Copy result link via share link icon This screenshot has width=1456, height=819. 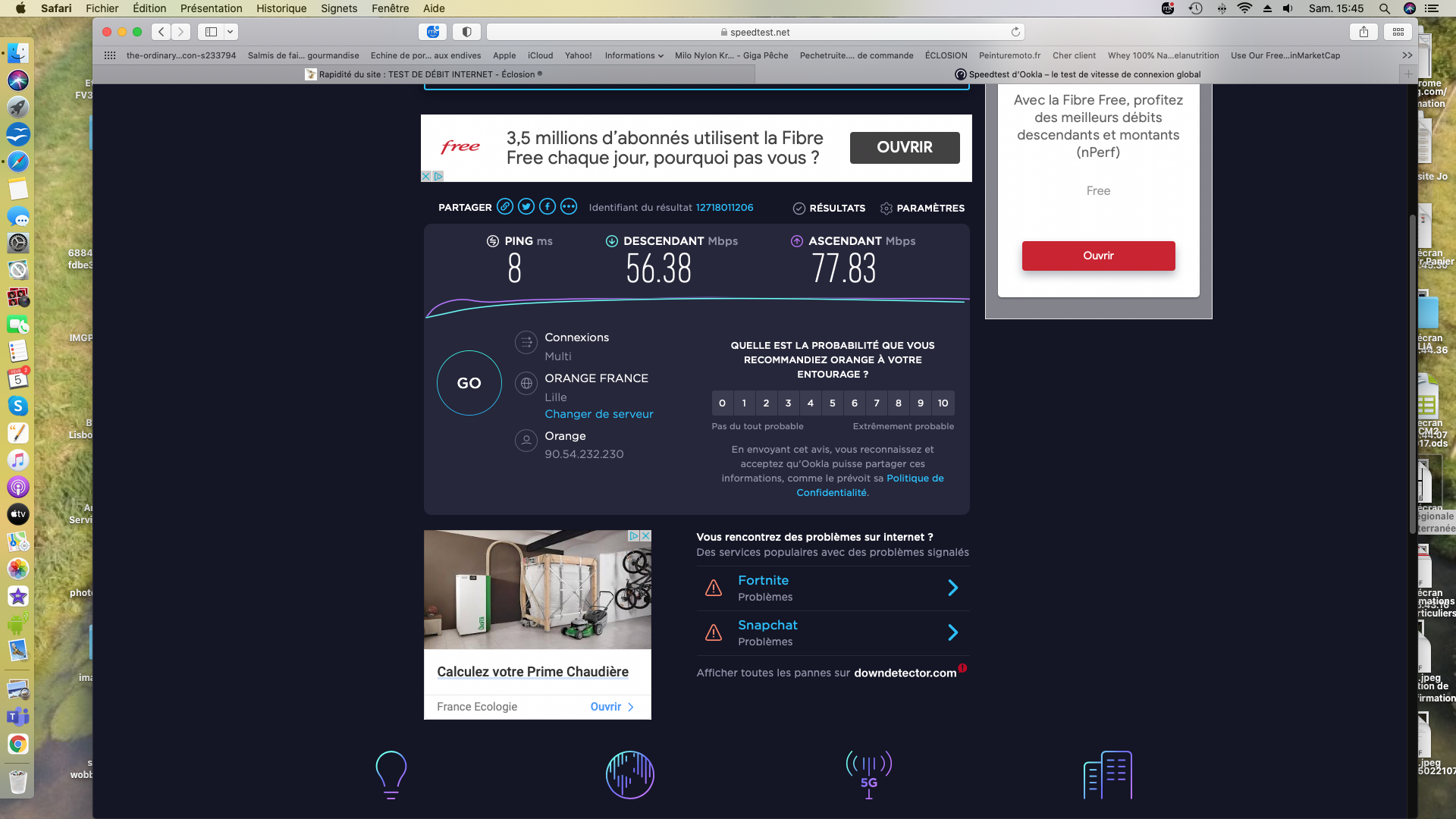click(505, 207)
